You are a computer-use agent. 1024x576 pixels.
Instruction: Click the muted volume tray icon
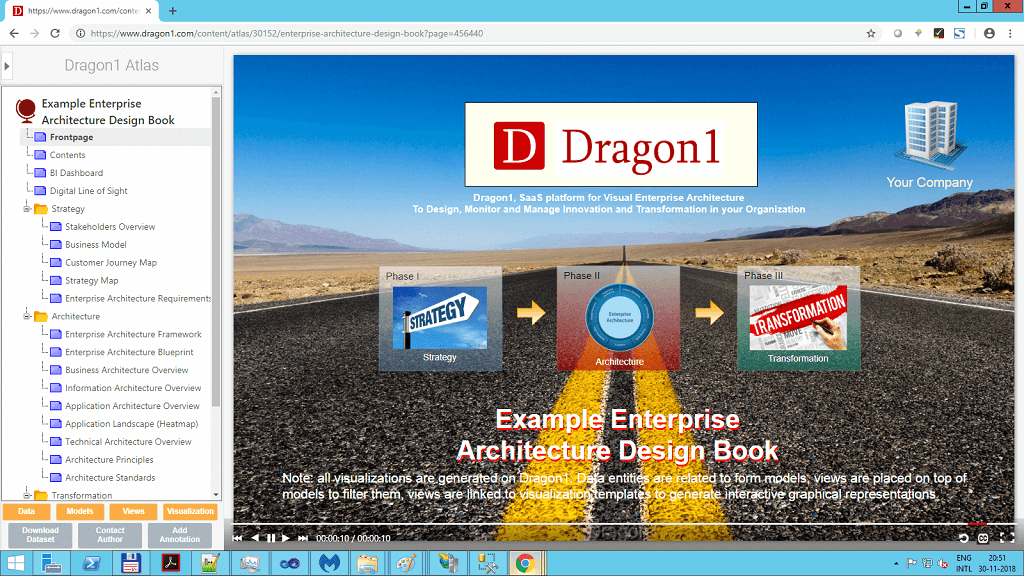point(942,563)
